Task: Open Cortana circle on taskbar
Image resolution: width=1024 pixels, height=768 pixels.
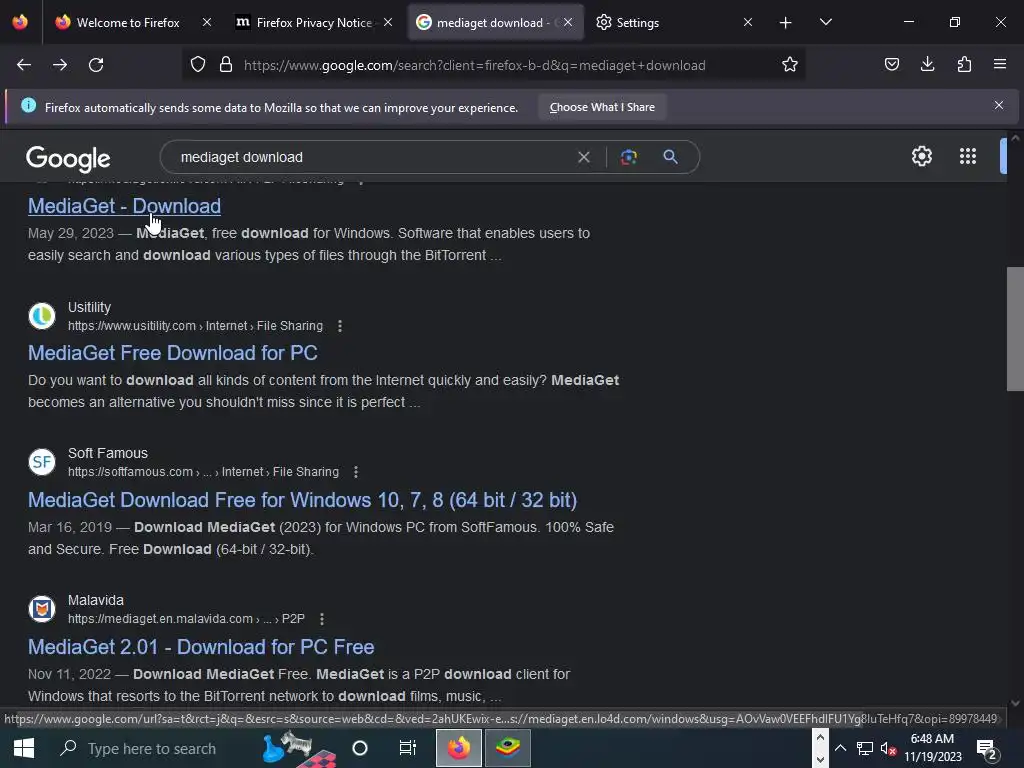Action: point(360,748)
